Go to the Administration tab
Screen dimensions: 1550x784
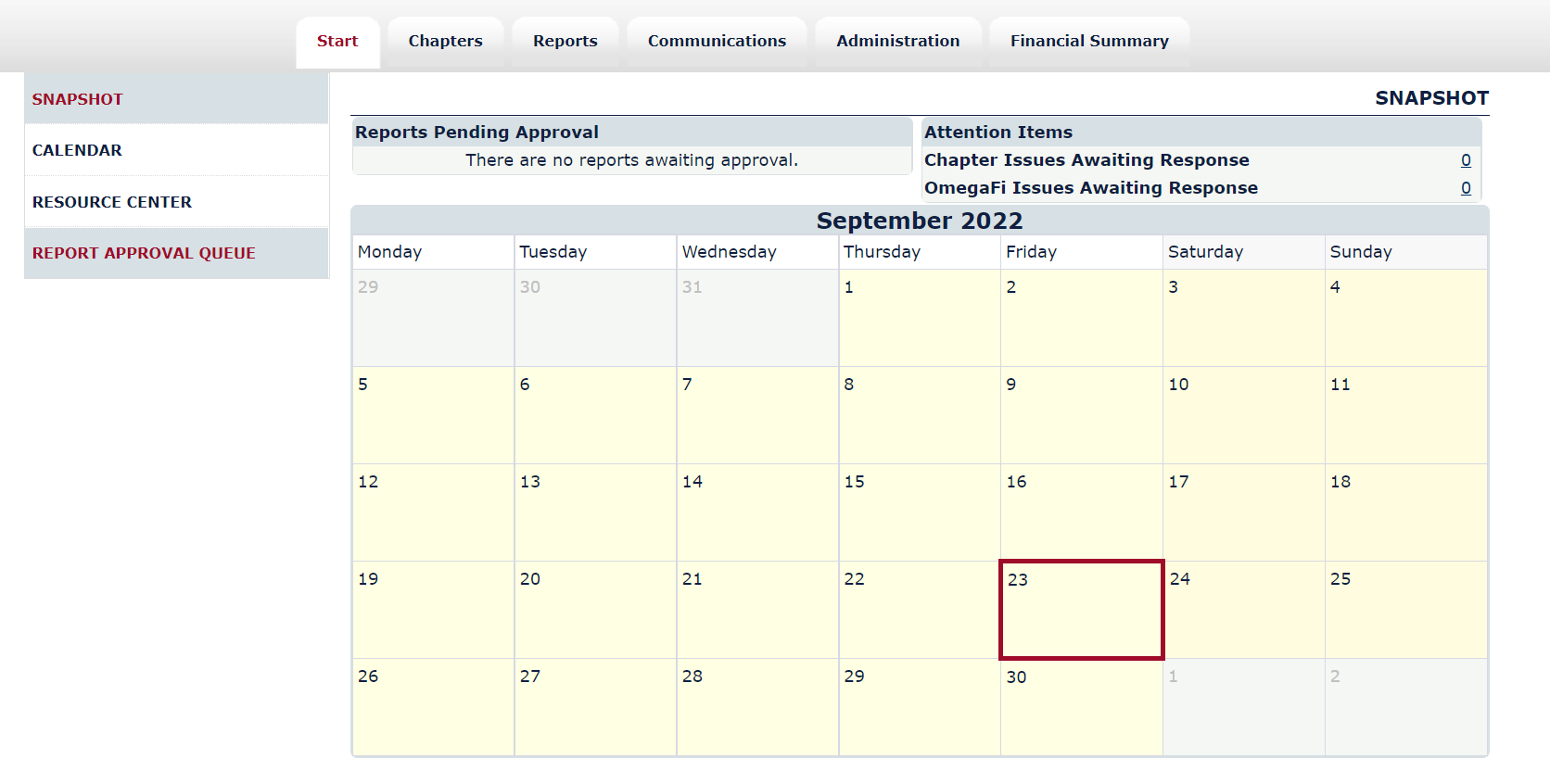(897, 42)
